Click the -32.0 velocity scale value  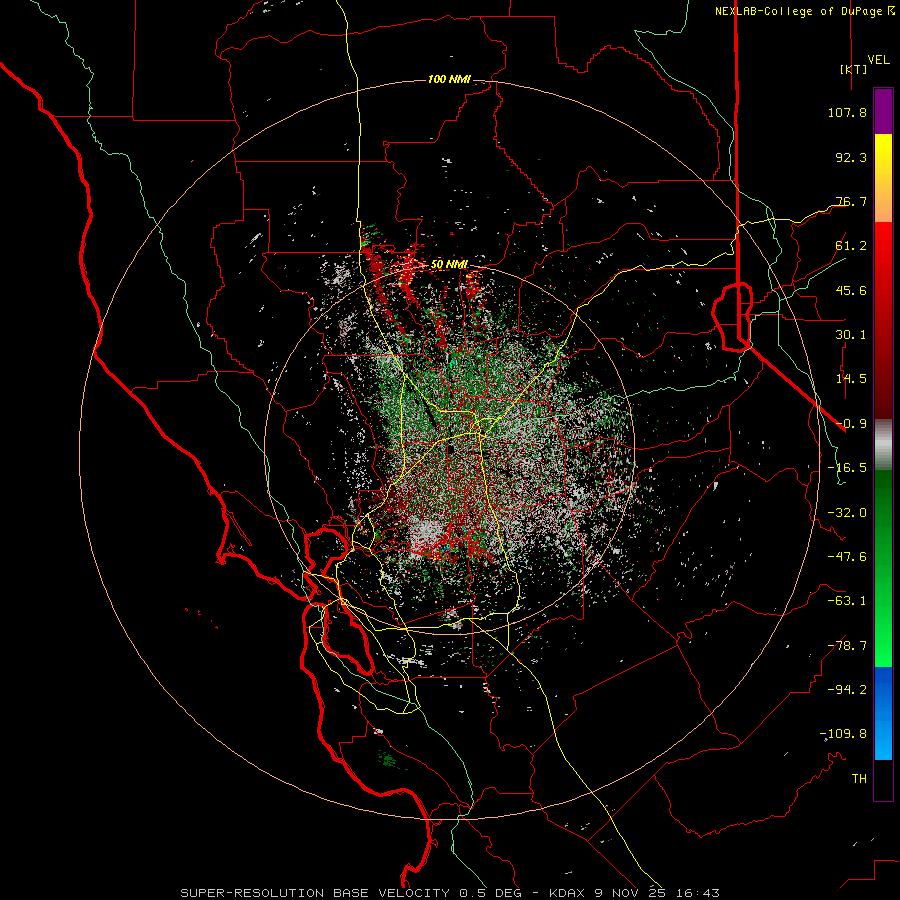tap(847, 513)
